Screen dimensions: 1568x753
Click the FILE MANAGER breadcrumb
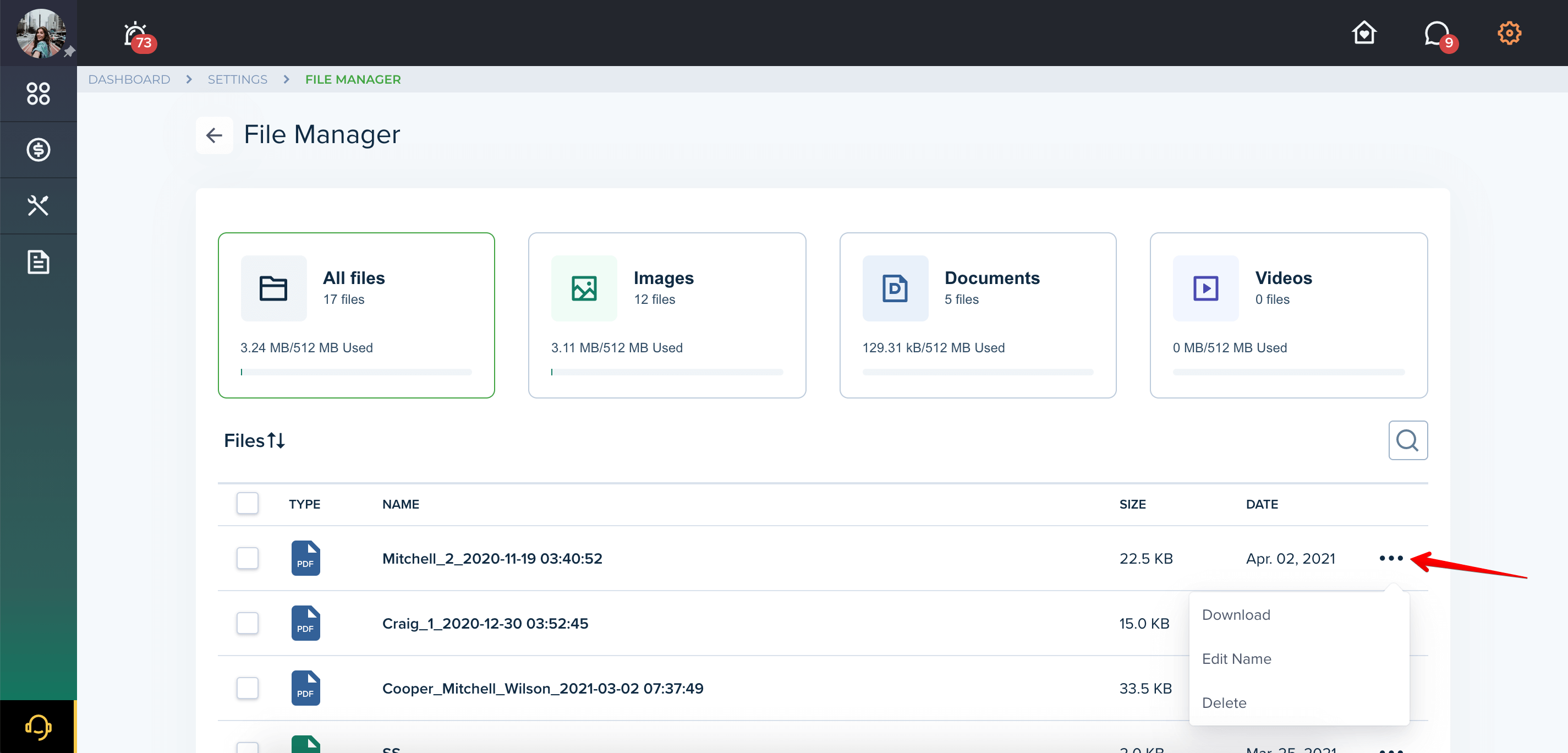tap(353, 79)
